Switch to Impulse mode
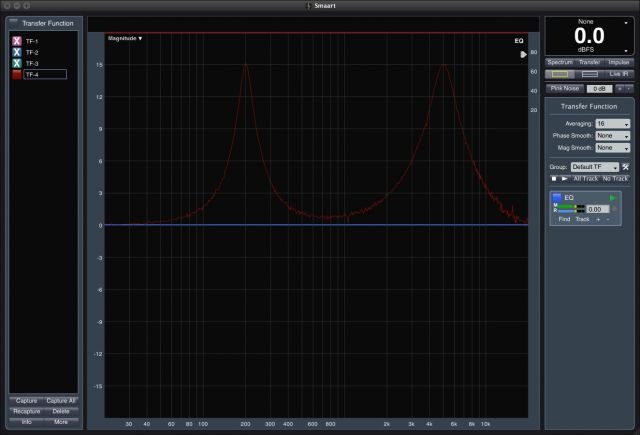This screenshot has height=435, width=640. 619,62
